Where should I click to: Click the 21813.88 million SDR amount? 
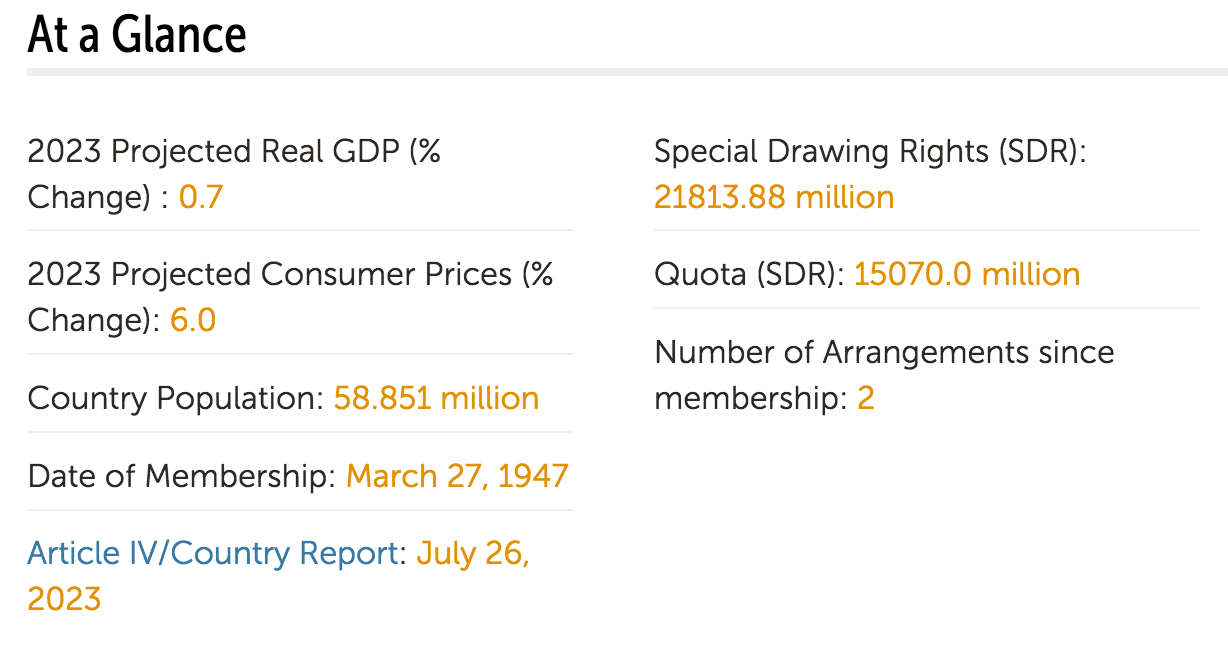coord(774,197)
